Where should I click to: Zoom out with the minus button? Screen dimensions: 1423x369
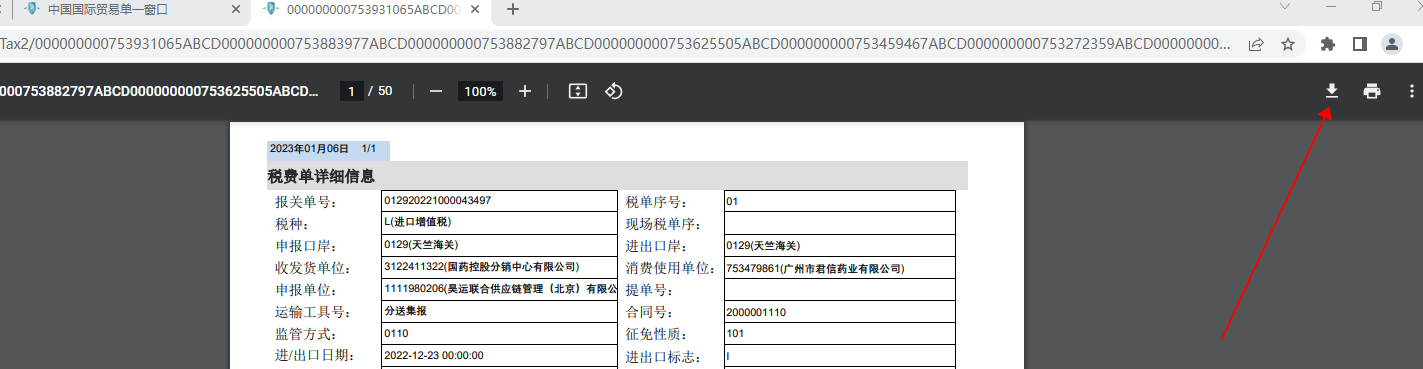[436, 91]
